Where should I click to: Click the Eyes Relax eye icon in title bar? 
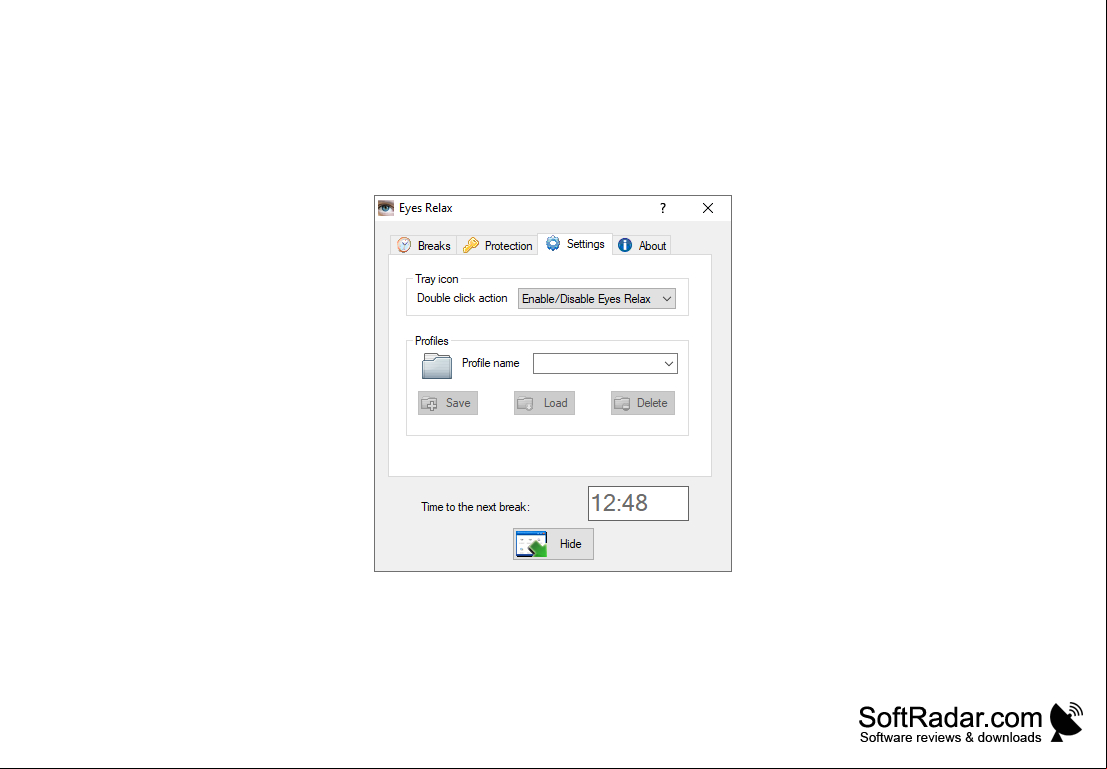click(385, 208)
